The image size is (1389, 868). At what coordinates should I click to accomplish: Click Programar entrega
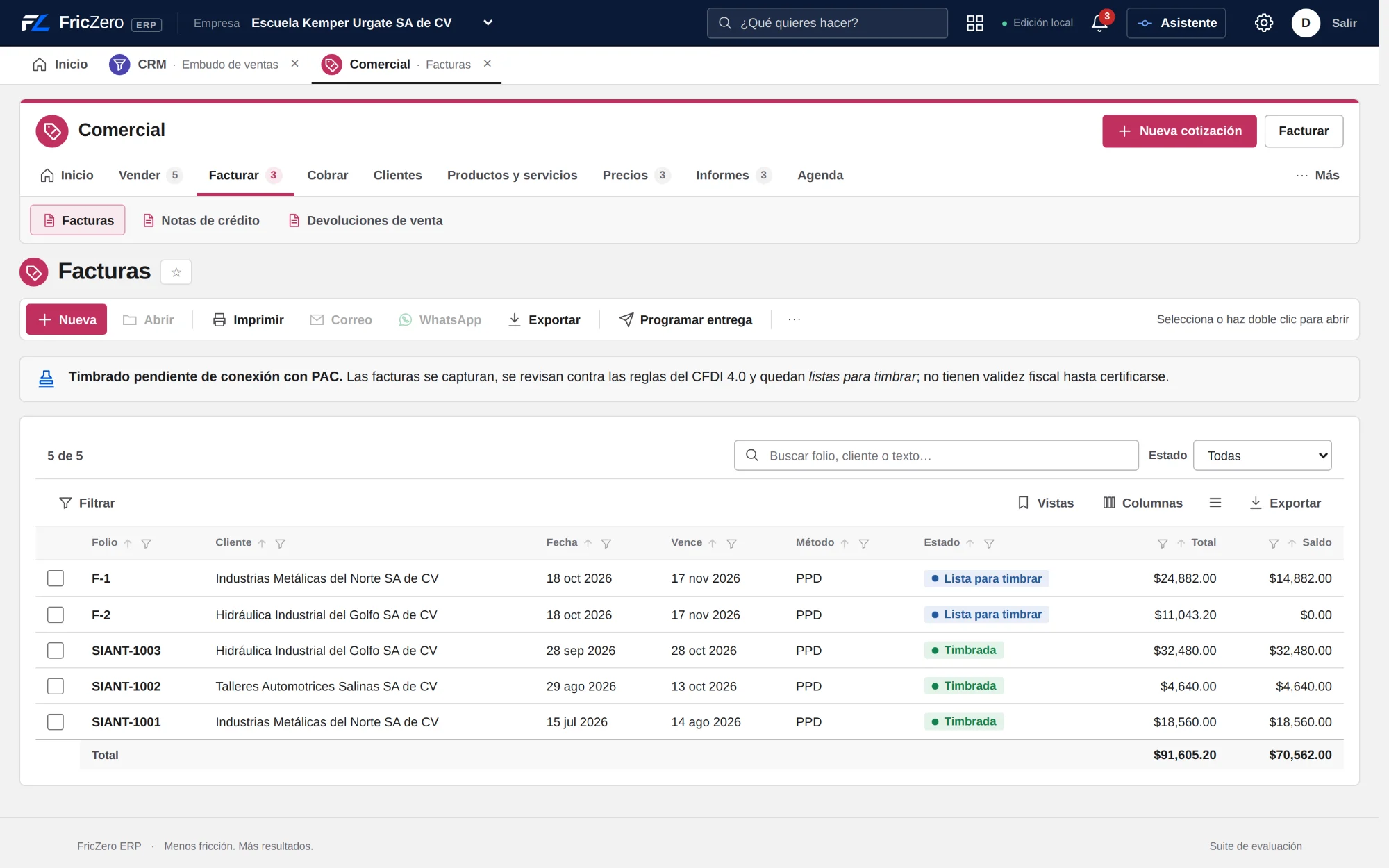pyautogui.click(x=685, y=319)
